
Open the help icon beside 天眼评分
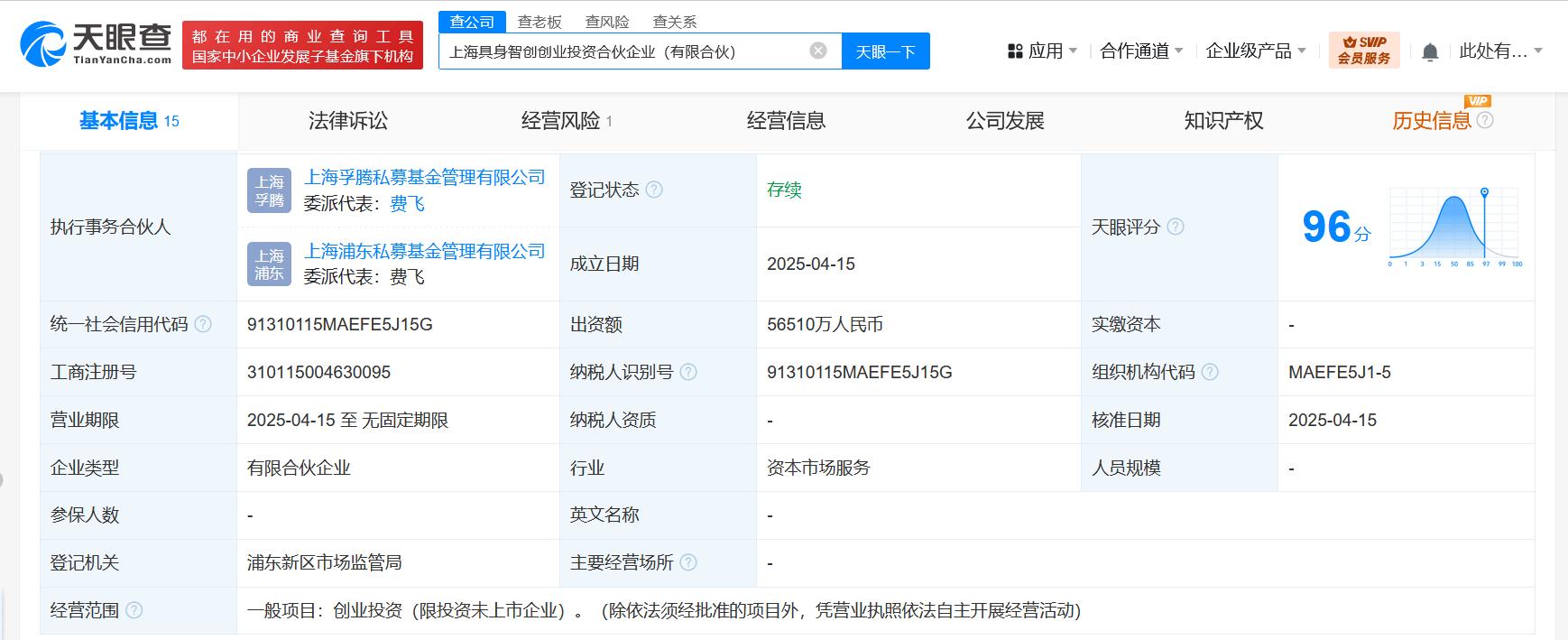click(1176, 227)
